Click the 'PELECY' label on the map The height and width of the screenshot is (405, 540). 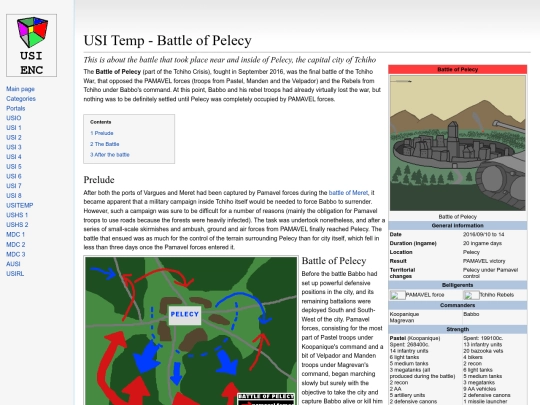tap(185, 314)
